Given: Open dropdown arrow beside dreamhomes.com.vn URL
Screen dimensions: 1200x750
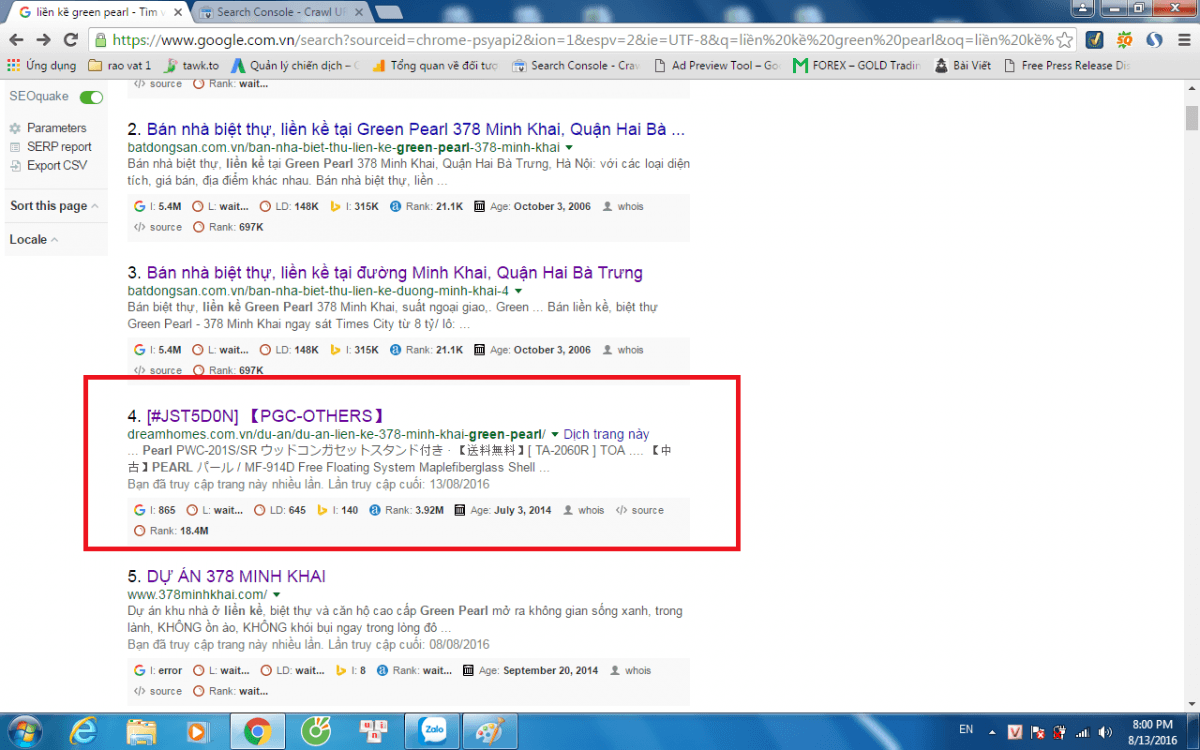Looking at the screenshot, I should (555, 434).
